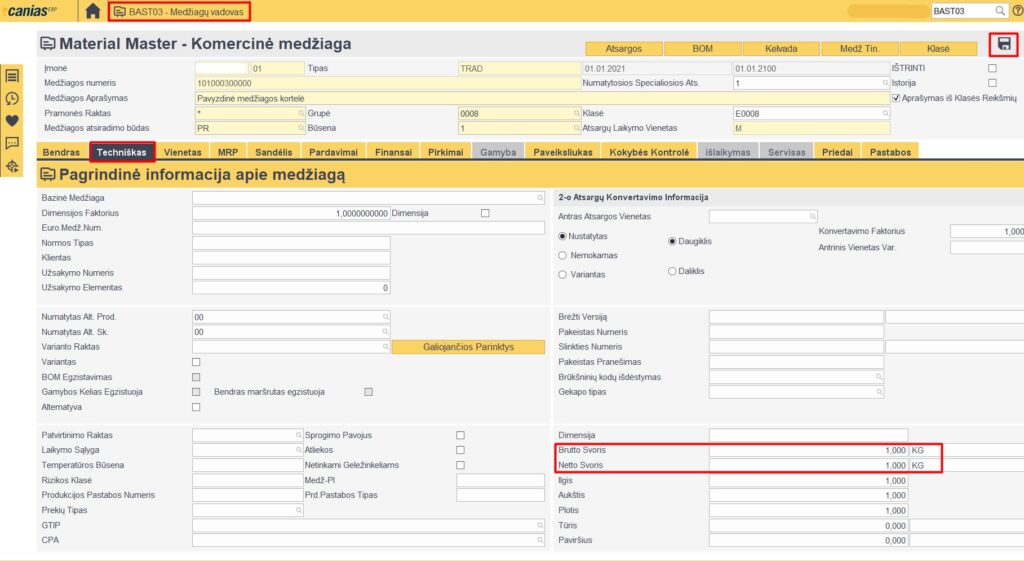Open lookup for Bazinė Medžiaga field
Viewport: 1024px width, 561px height.
point(539,198)
